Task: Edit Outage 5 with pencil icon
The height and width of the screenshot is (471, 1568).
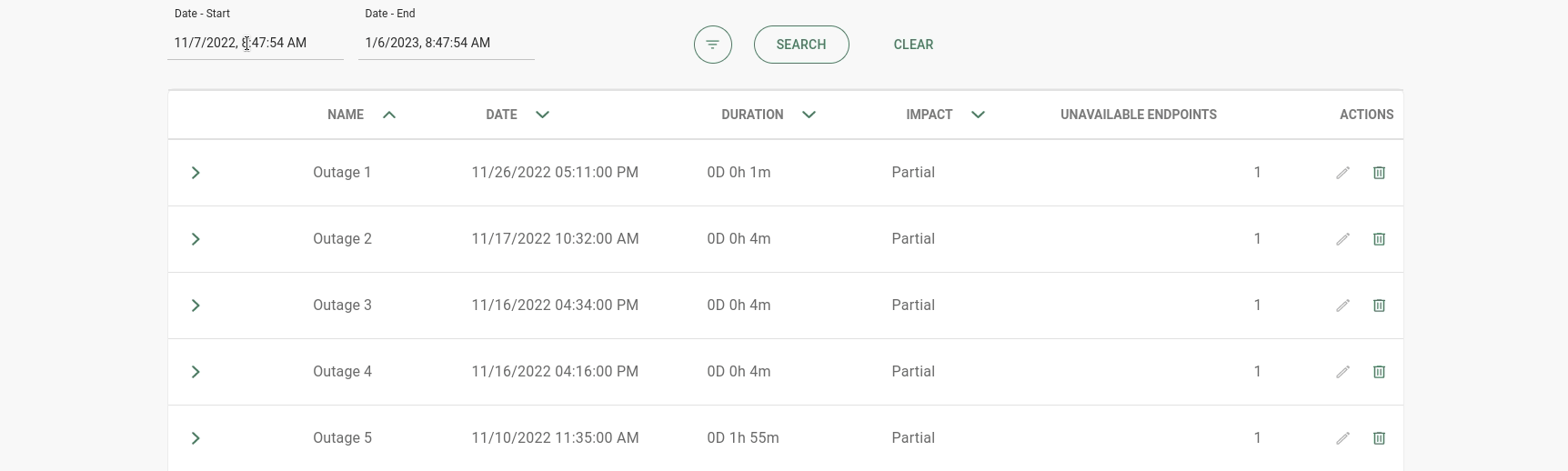Action: click(1342, 438)
